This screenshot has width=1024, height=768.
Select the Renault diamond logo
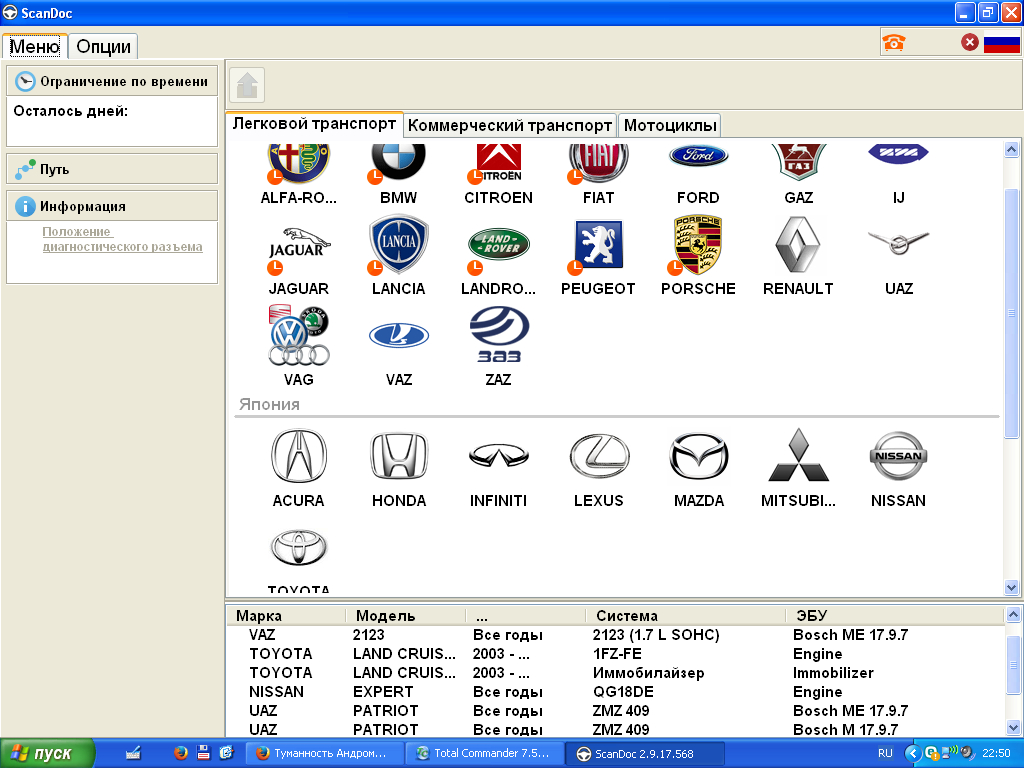click(x=798, y=245)
